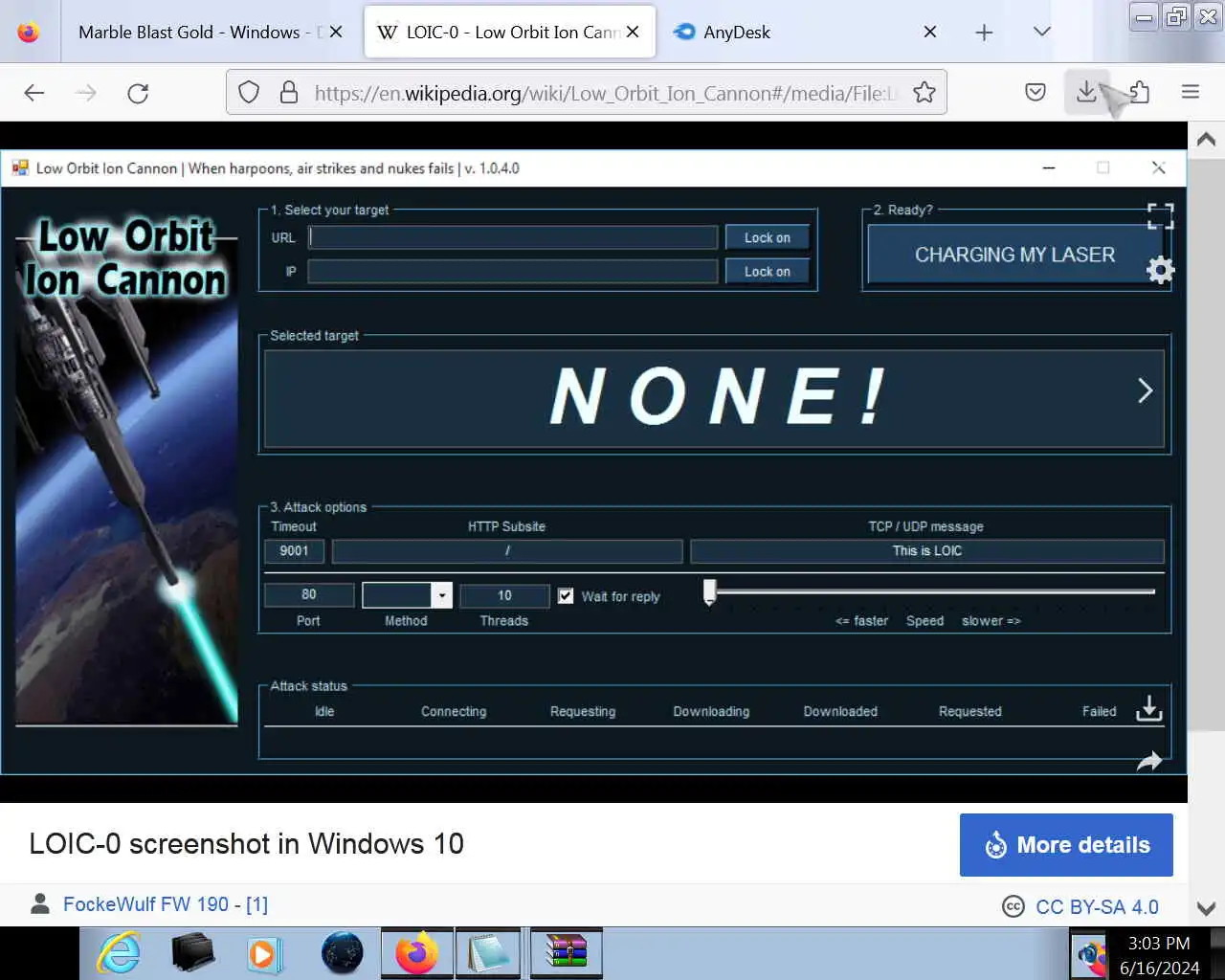
Task: Reload the page with the refresh icon
Action: pos(138,93)
